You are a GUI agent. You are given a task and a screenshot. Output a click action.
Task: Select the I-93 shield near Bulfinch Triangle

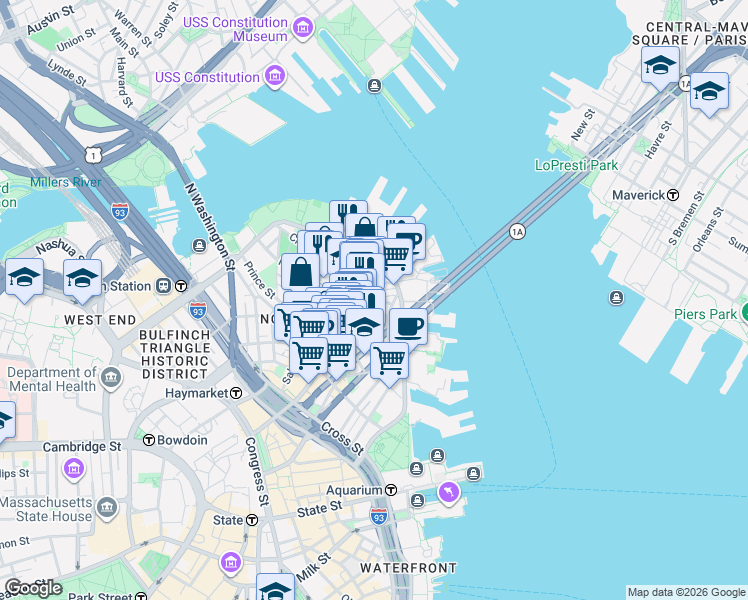coord(197,310)
